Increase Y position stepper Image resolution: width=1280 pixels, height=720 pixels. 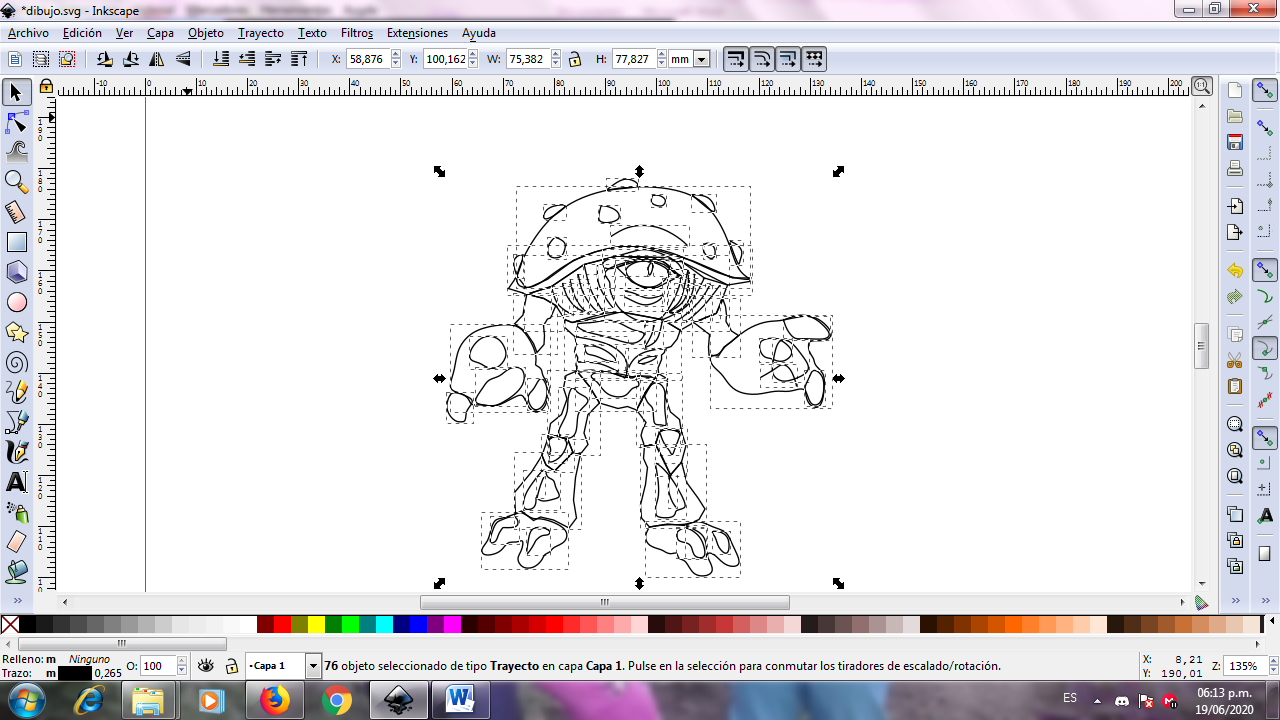tap(474, 55)
